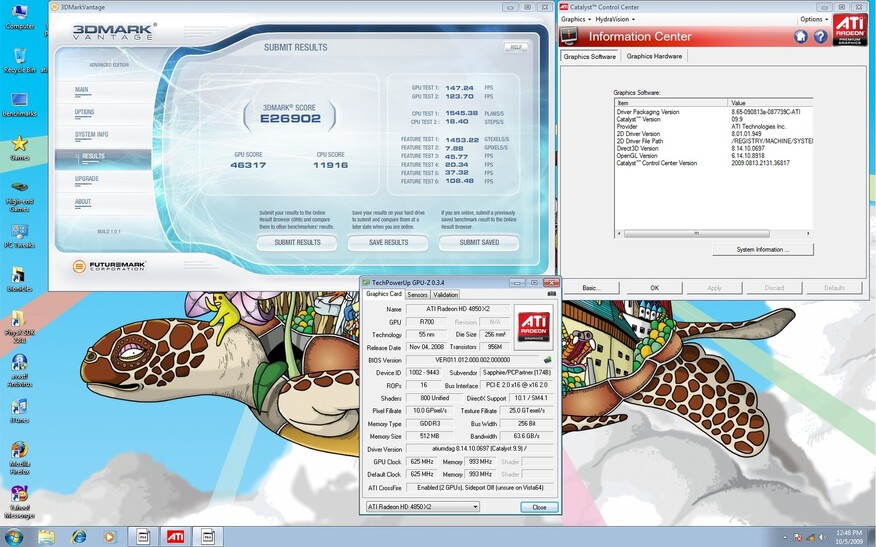Select the PC Tweaks desktop icon
The image size is (876, 547).
pos(20,236)
